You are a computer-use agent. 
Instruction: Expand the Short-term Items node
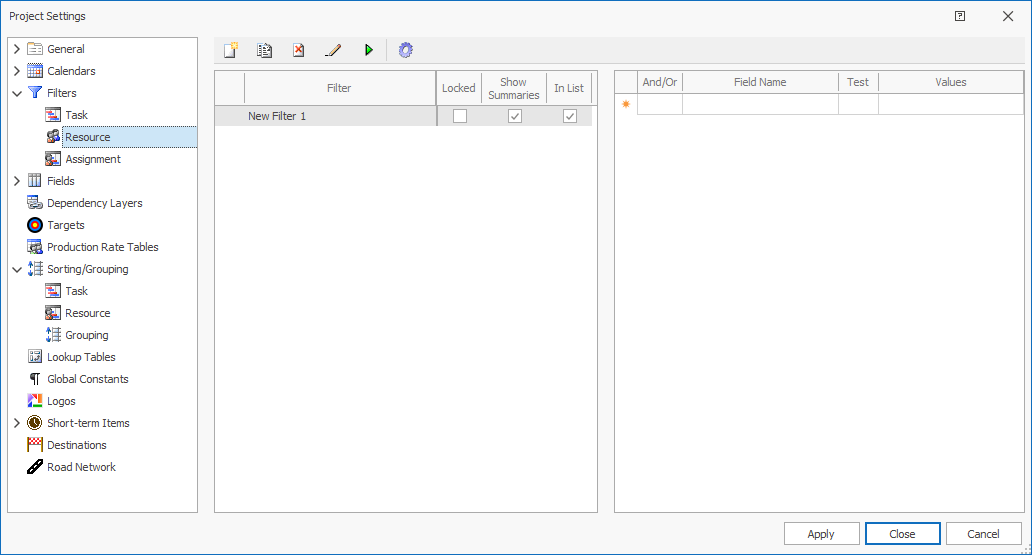pos(17,423)
